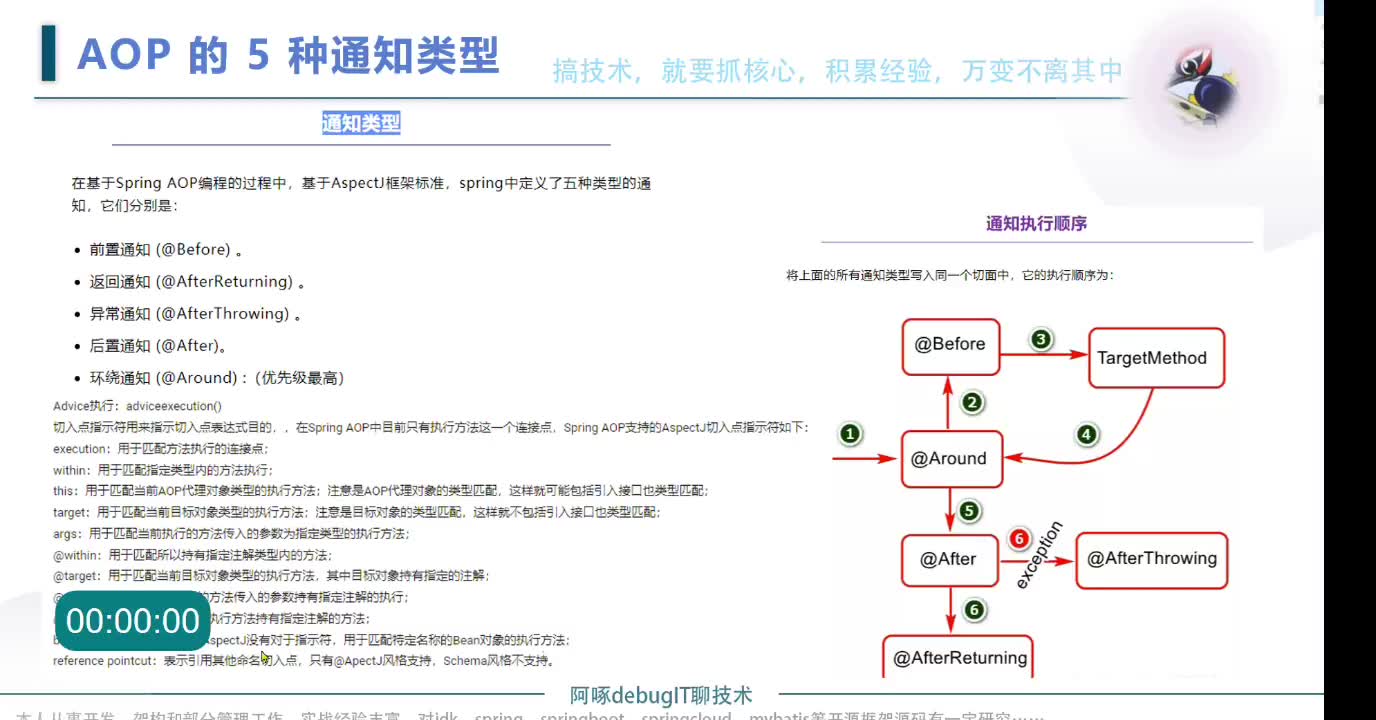Click the TargetMethod box in the diagram
The height and width of the screenshot is (720, 1376).
(x=1156, y=358)
